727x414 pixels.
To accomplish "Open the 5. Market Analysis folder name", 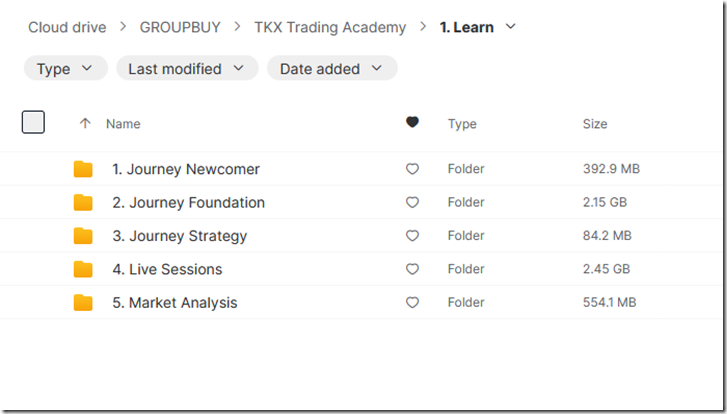I will click(x=174, y=303).
